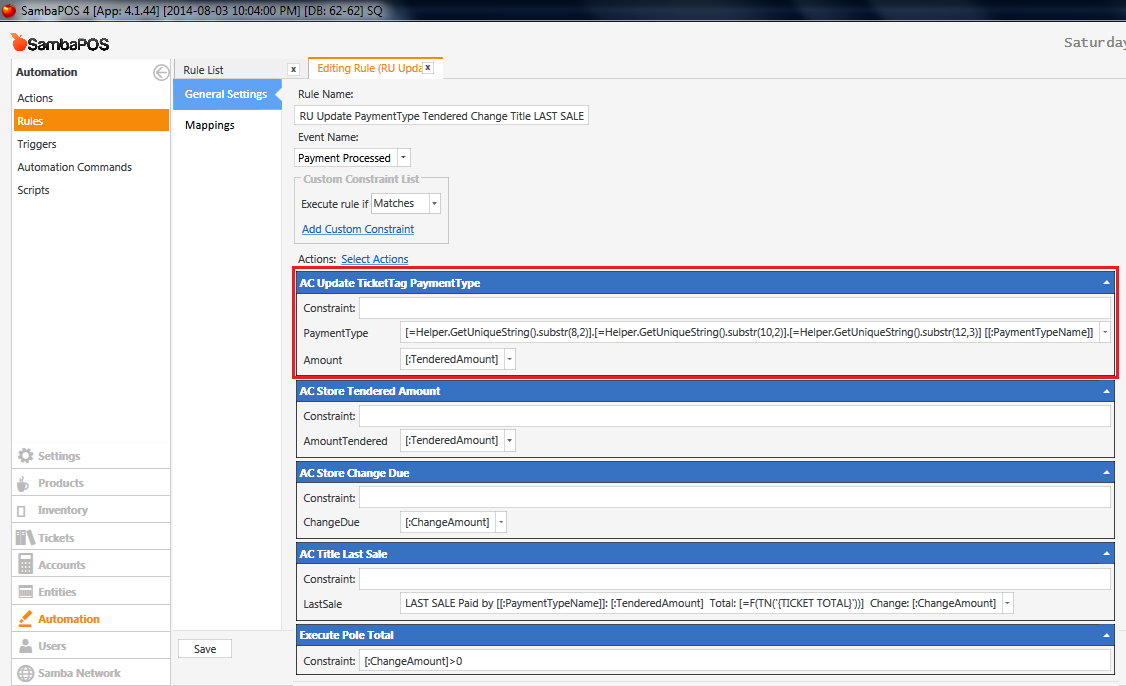
Task: Open the ChangeDue dropdown arrow
Action: [501, 522]
